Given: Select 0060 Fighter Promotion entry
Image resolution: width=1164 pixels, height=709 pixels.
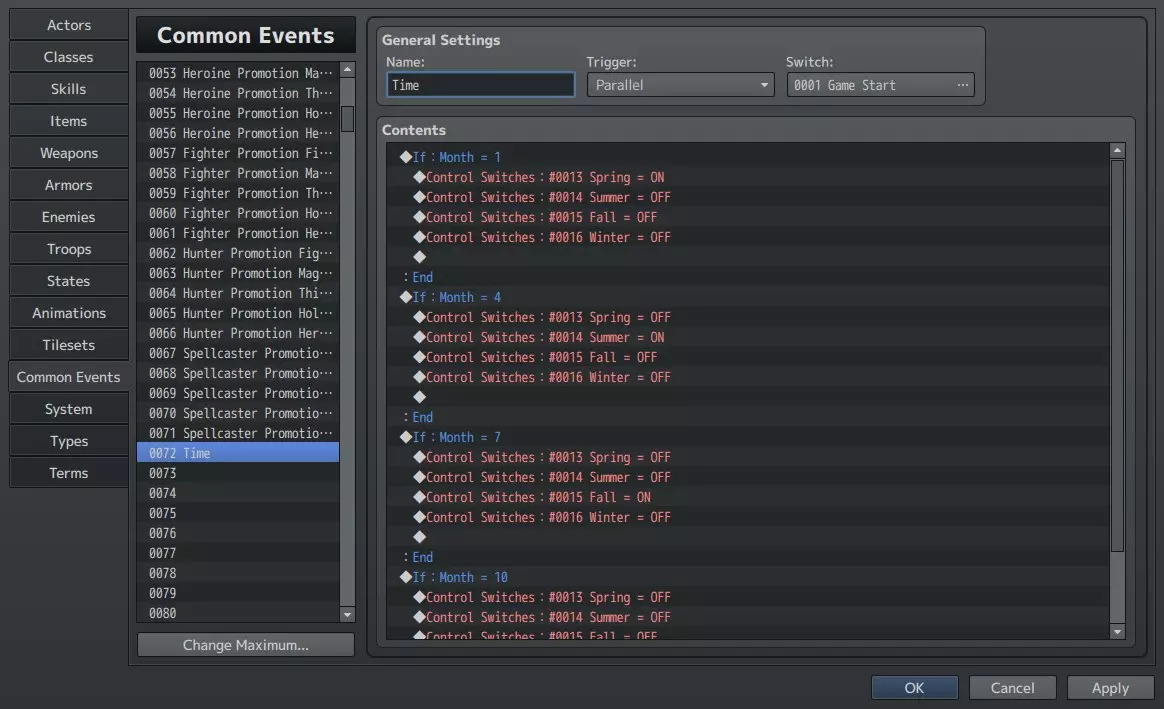Looking at the screenshot, I should click(238, 213).
